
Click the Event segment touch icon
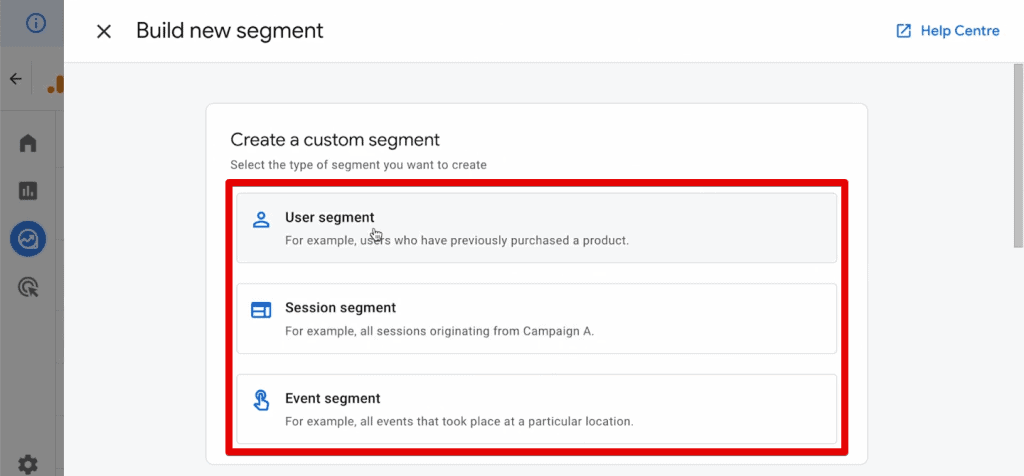point(261,400)
